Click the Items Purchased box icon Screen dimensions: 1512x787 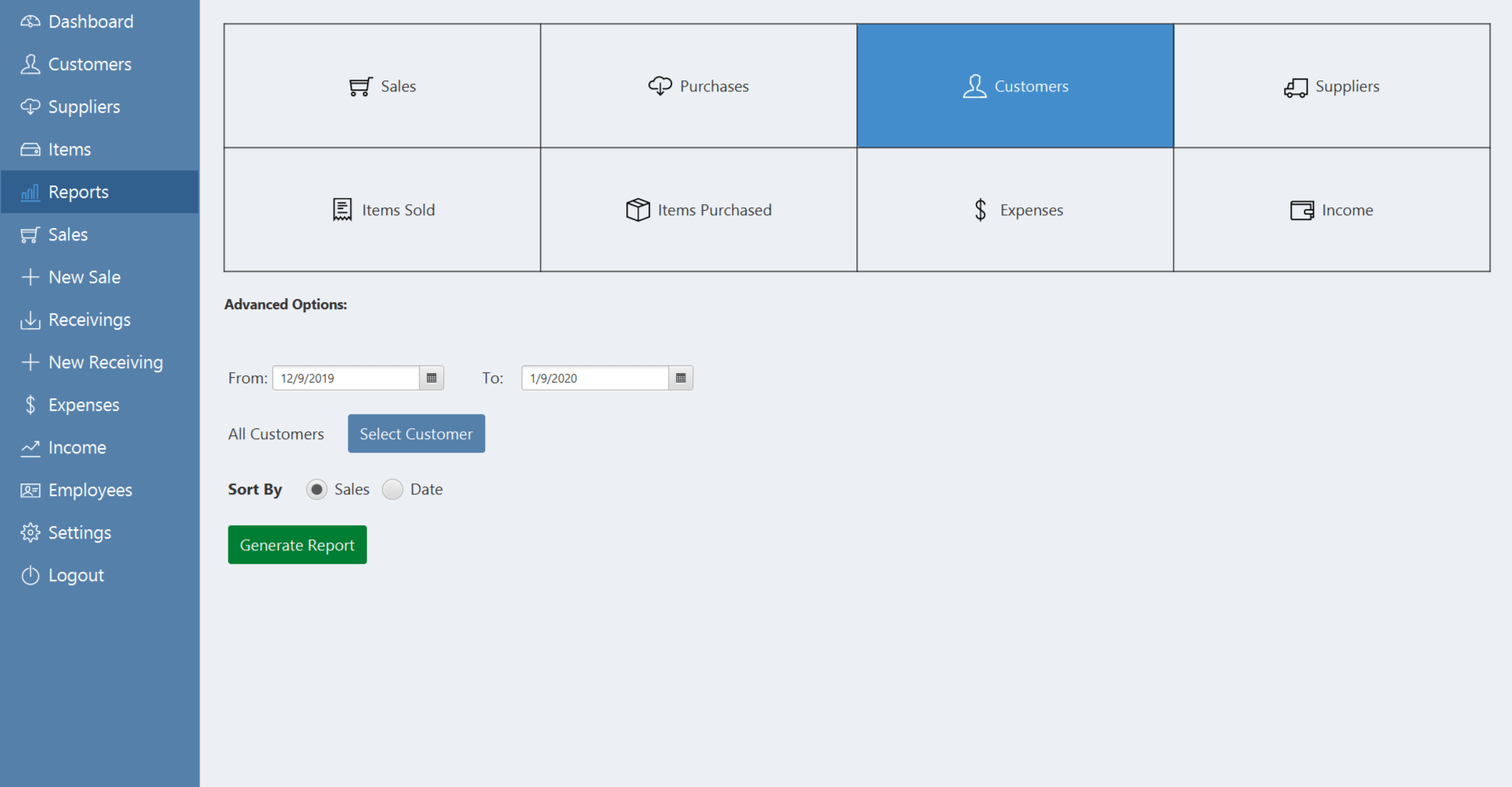point(637,210)
